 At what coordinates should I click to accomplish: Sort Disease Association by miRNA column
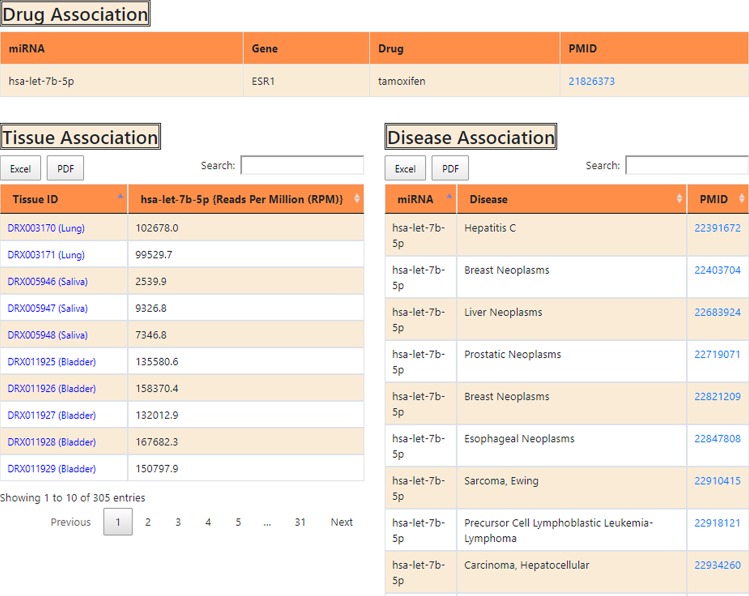coord(420,199)
